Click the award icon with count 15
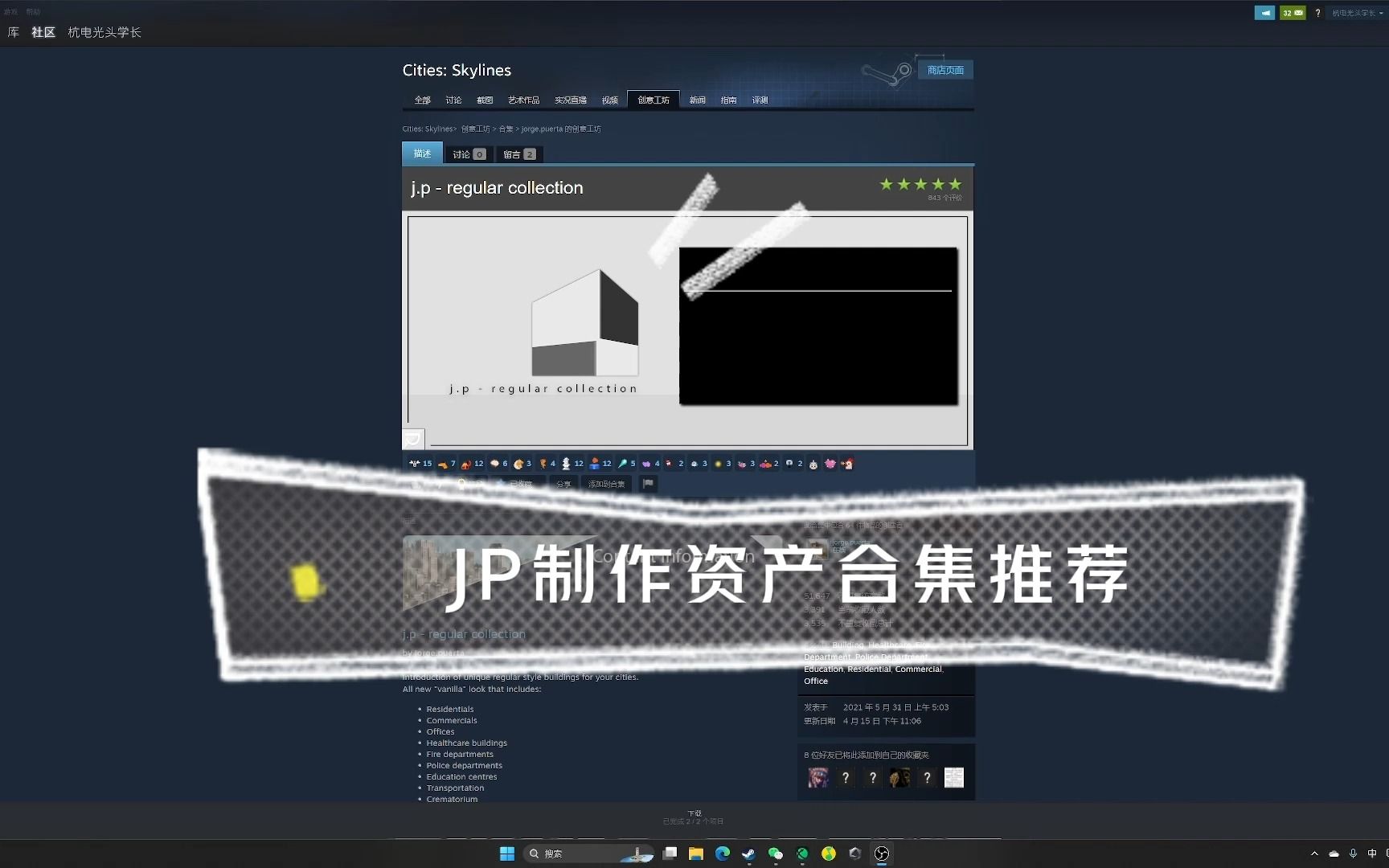Screen dimensions: 1389x868 pyautogui.click(x=420, y=464)
